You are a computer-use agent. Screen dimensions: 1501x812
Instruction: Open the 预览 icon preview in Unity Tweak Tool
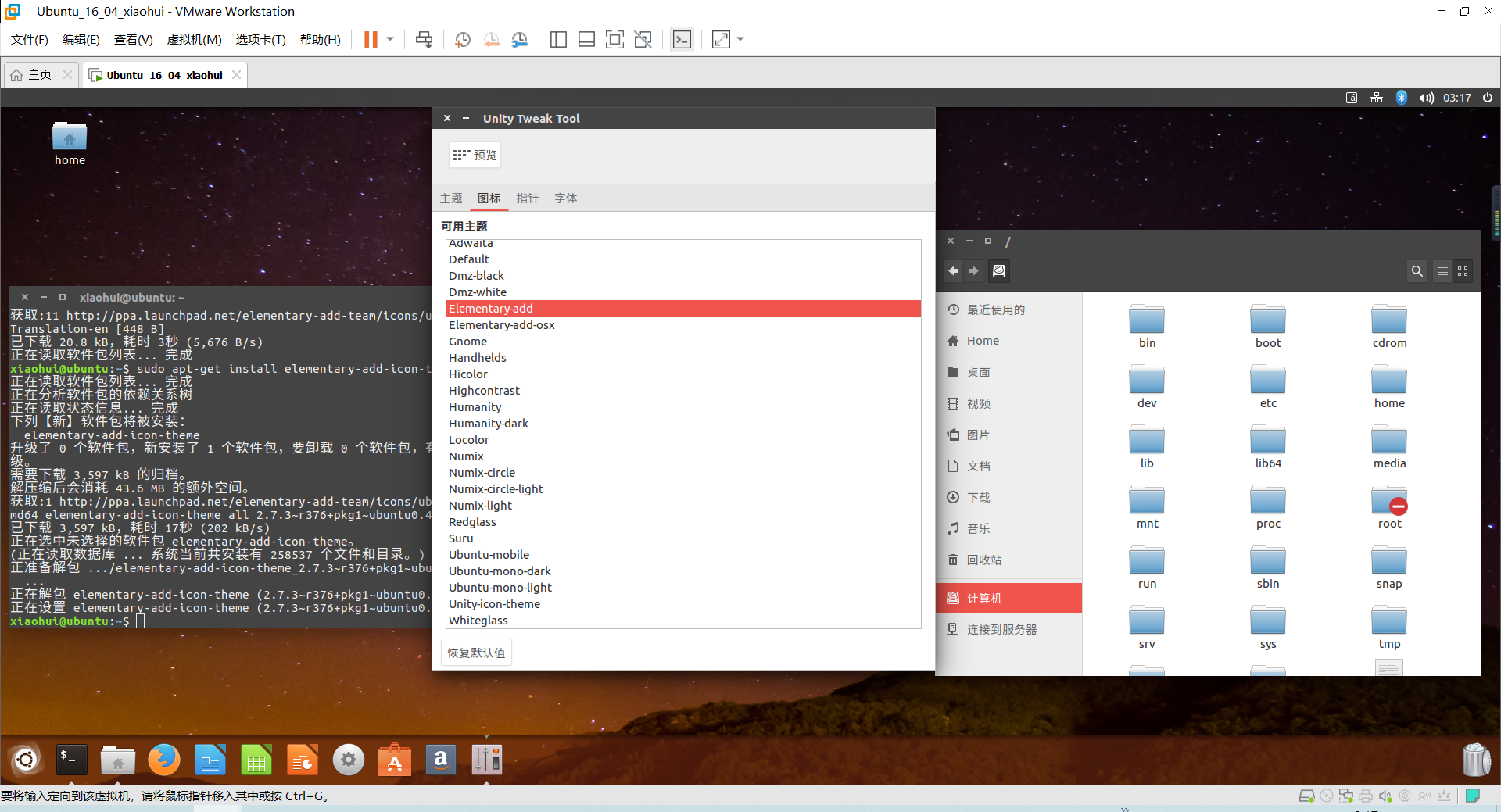[475, 155]
